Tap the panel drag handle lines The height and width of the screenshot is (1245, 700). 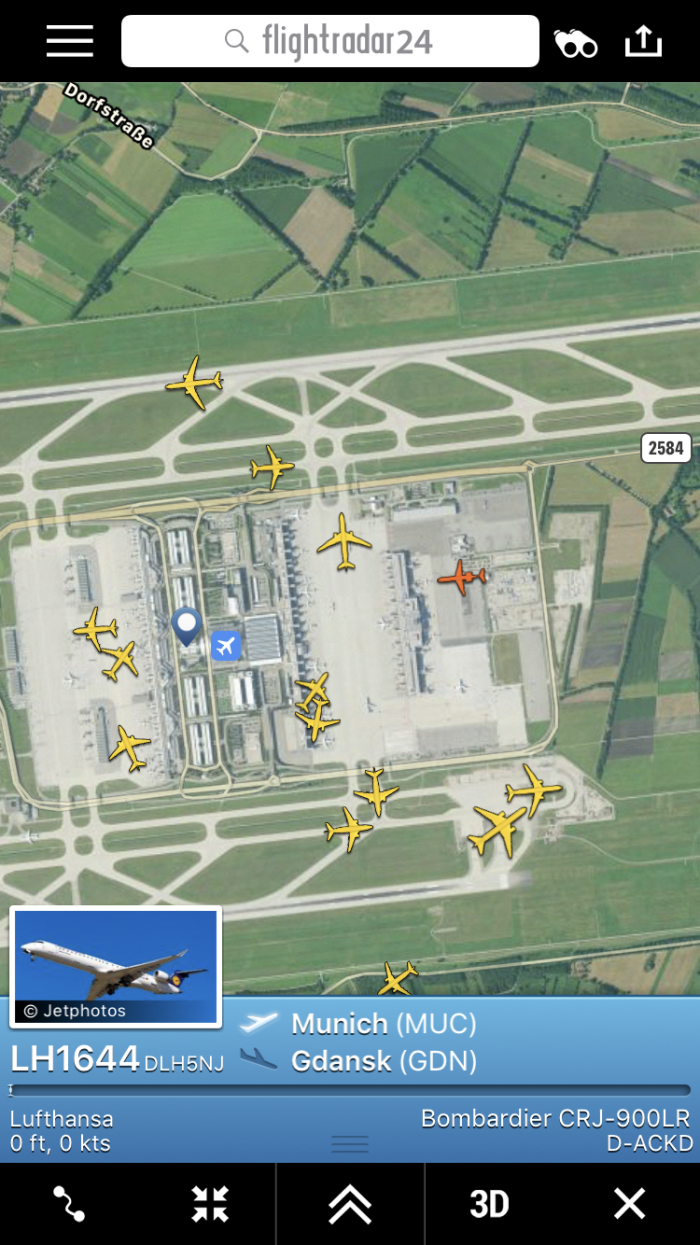coord(350,1144)
